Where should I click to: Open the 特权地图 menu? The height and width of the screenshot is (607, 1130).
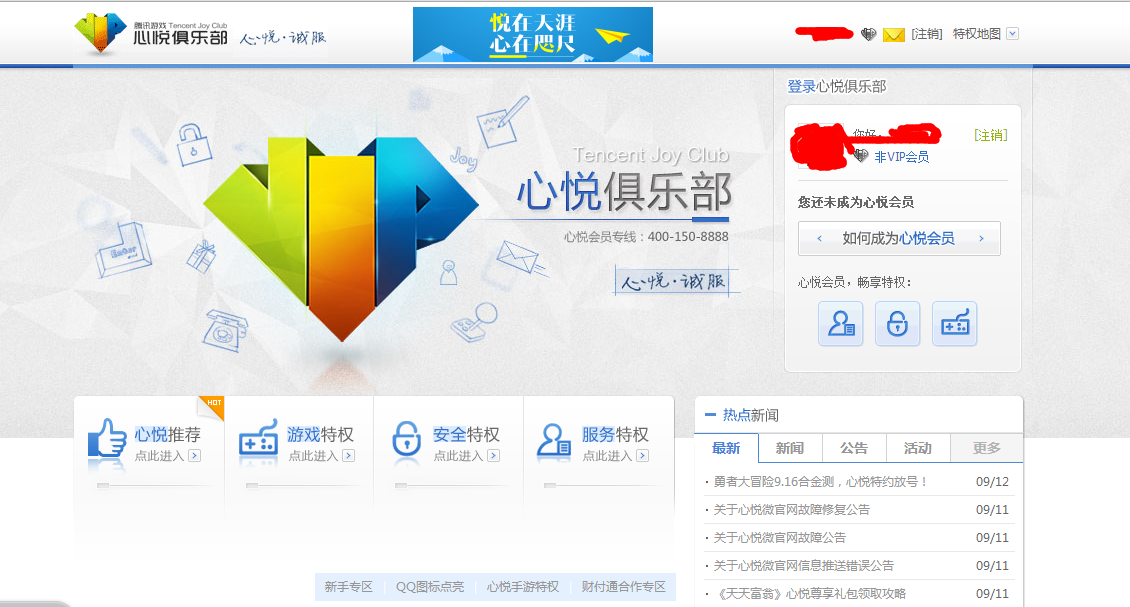point(976,34)
